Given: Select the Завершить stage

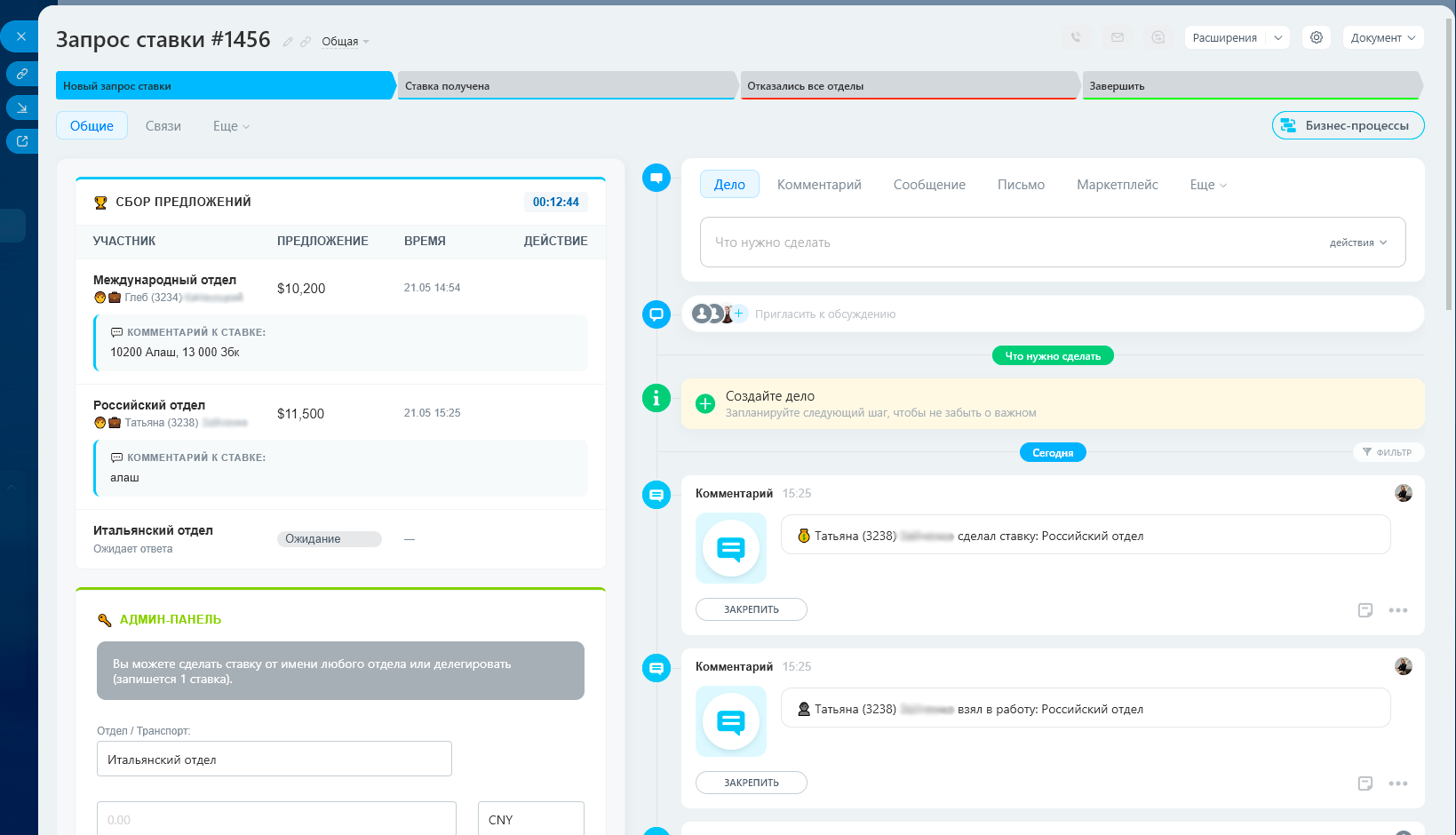Looking at the screenshot, I should pyautogui.click(x=1253, y=85).
